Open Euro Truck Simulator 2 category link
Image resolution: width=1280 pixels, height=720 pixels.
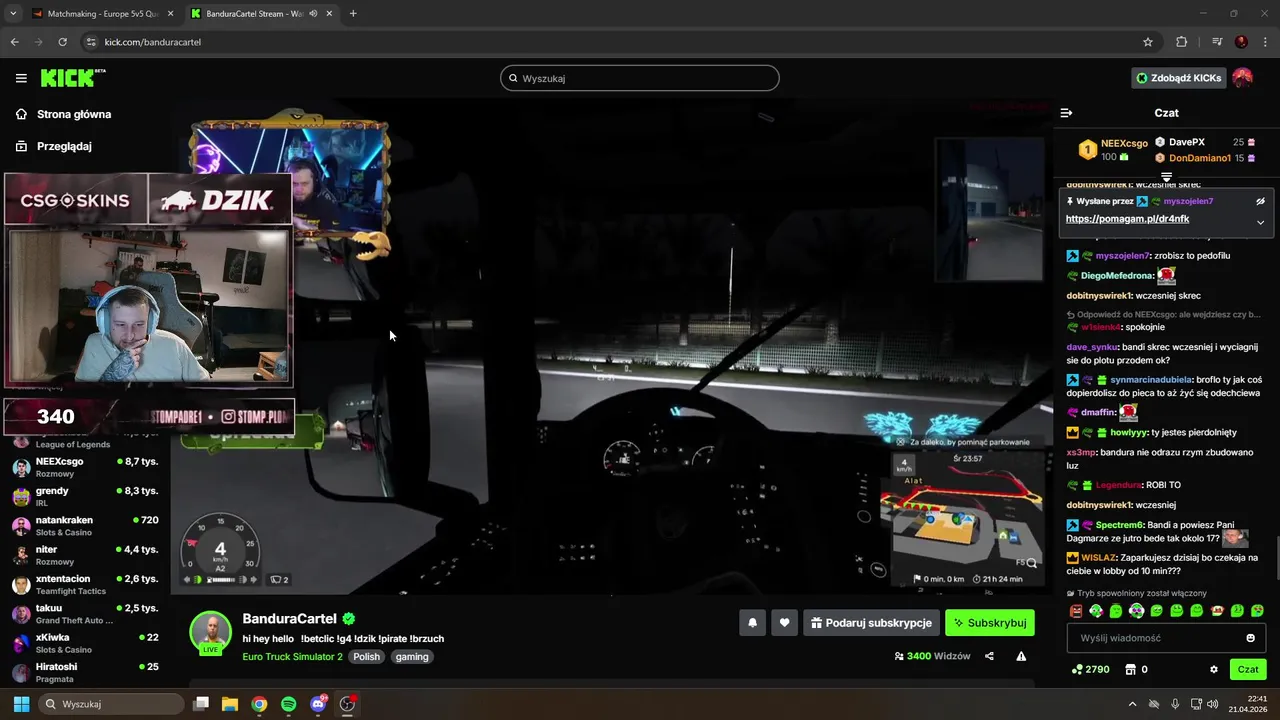click(x=292, y=657)
